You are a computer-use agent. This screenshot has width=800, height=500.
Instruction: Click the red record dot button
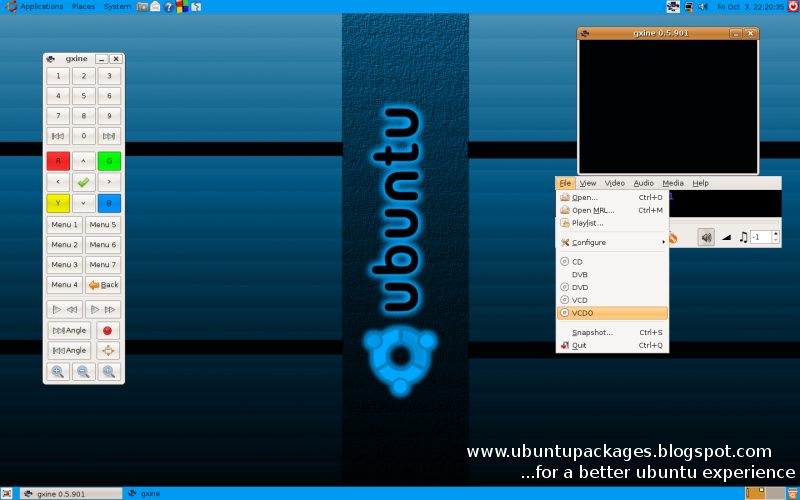click(x=108, y=331)
